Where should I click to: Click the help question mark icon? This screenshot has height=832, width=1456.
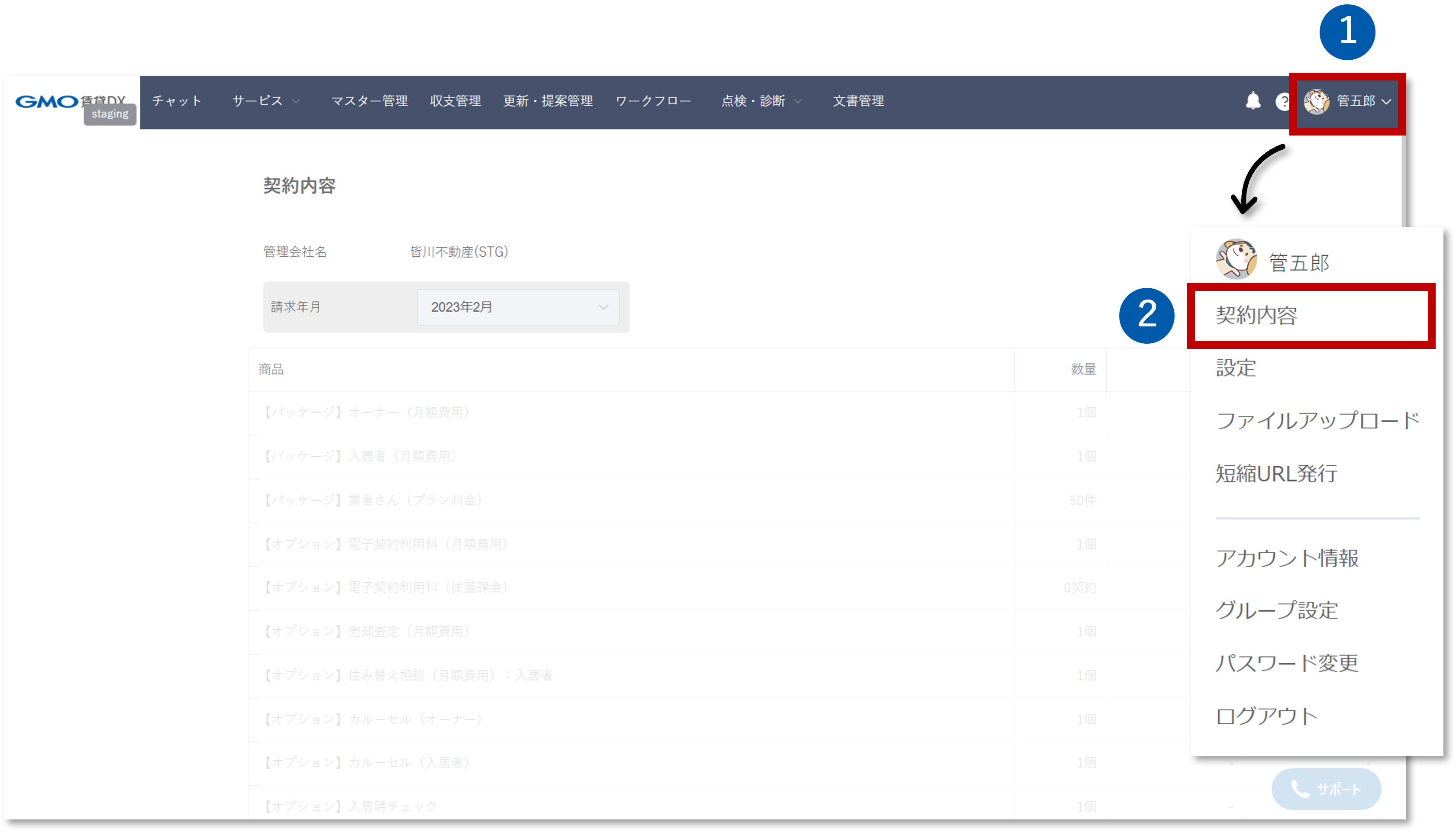[1283, 101]
